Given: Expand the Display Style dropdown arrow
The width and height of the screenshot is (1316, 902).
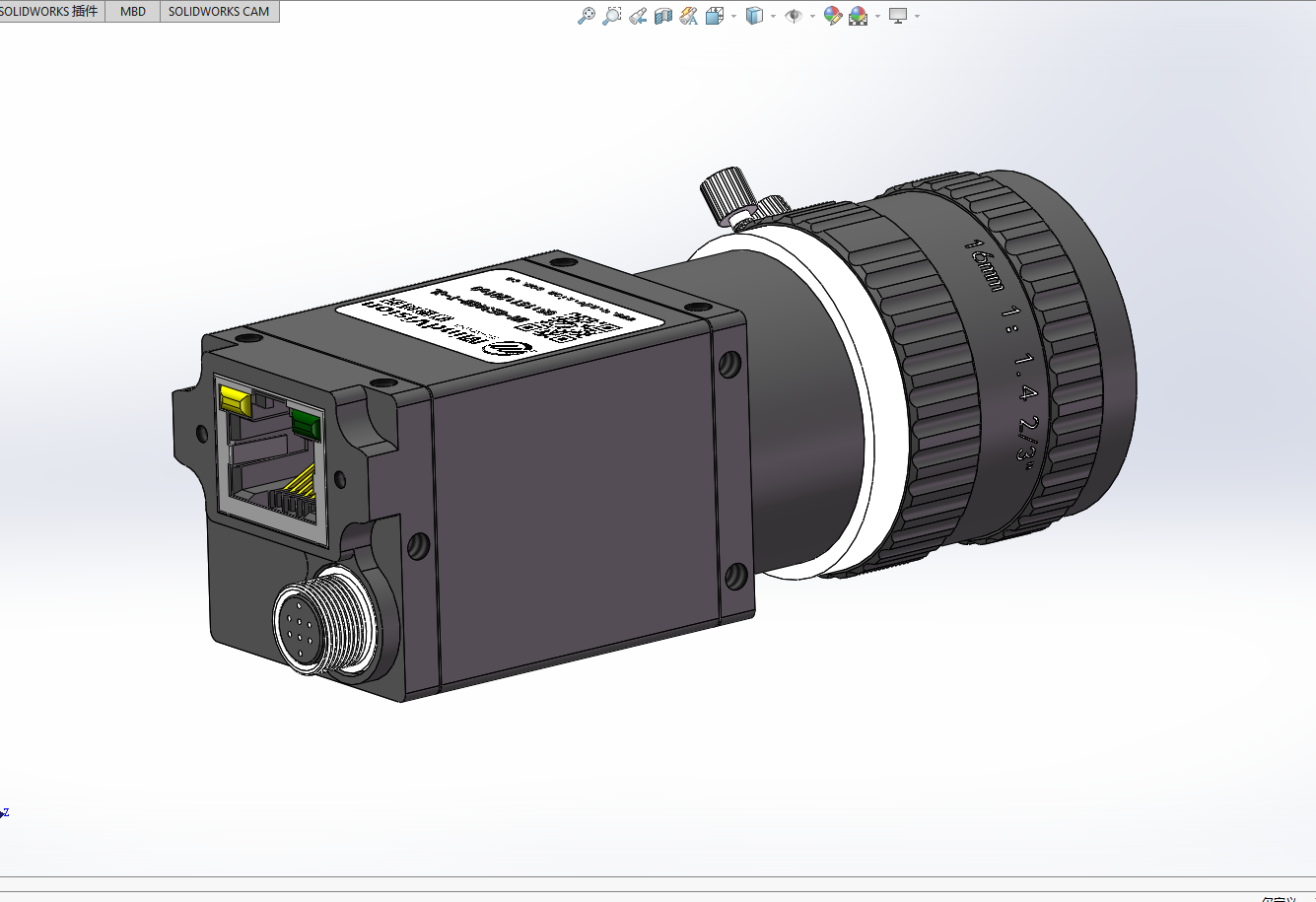Looking at the screenshot, I should point(773,16).
